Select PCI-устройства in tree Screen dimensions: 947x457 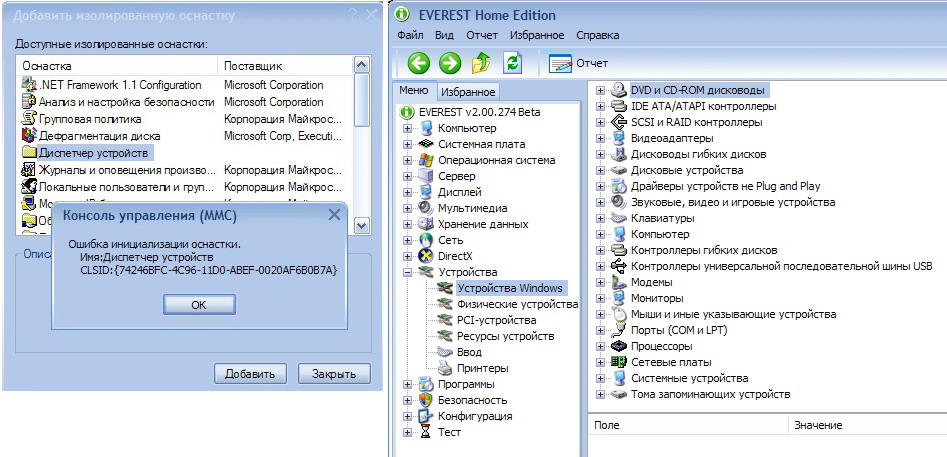pos(496,320)
